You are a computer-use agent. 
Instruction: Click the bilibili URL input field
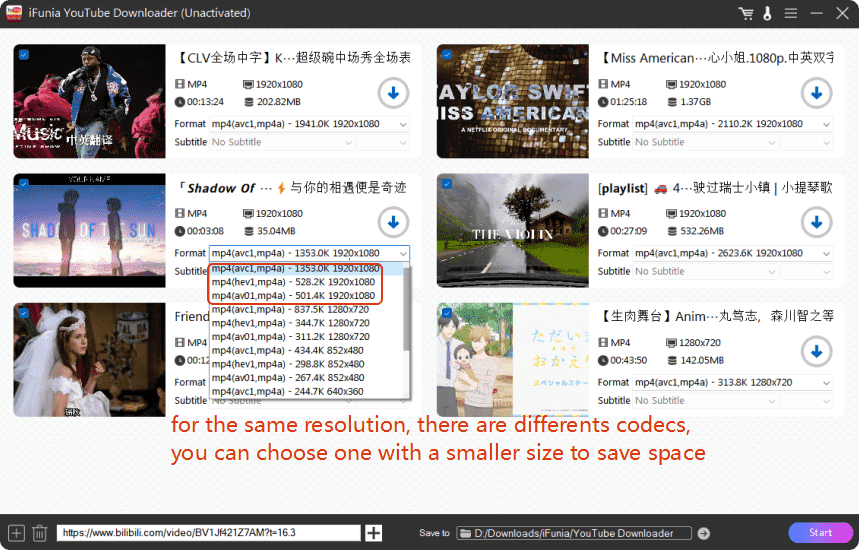click(208, 533)
